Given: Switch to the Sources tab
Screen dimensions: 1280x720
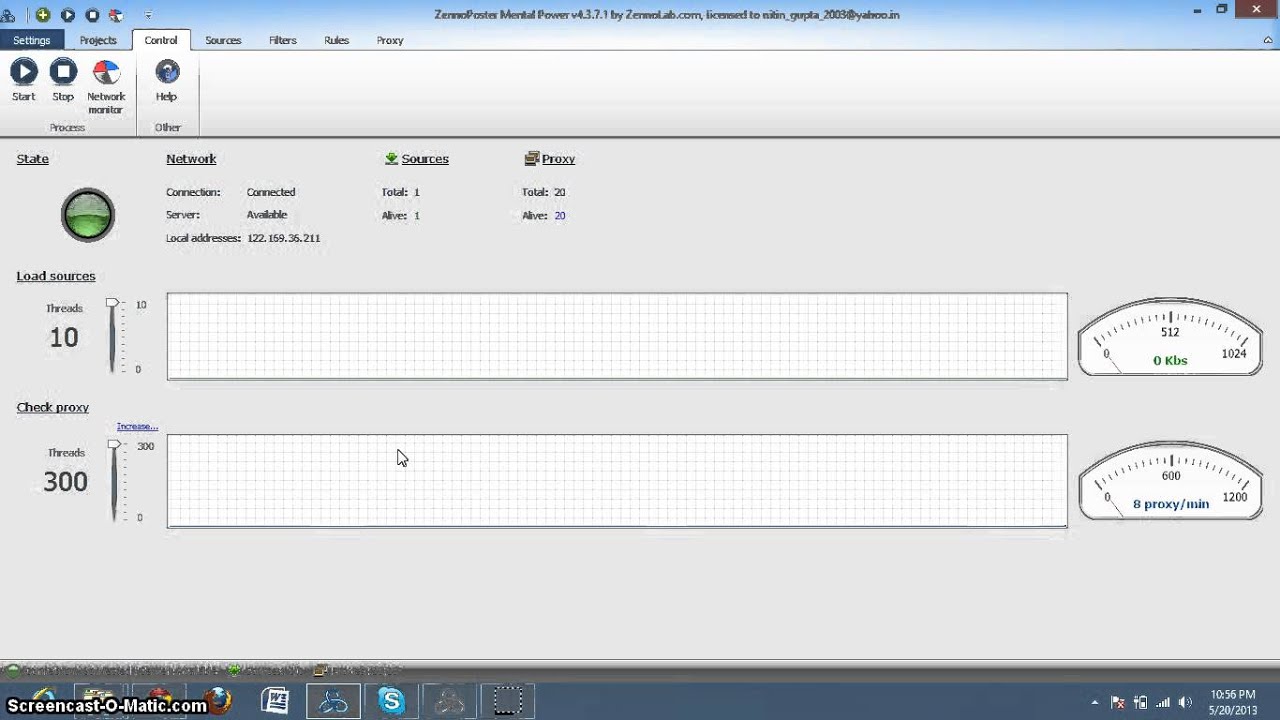Looking at the screenshot, I should 223,40.
